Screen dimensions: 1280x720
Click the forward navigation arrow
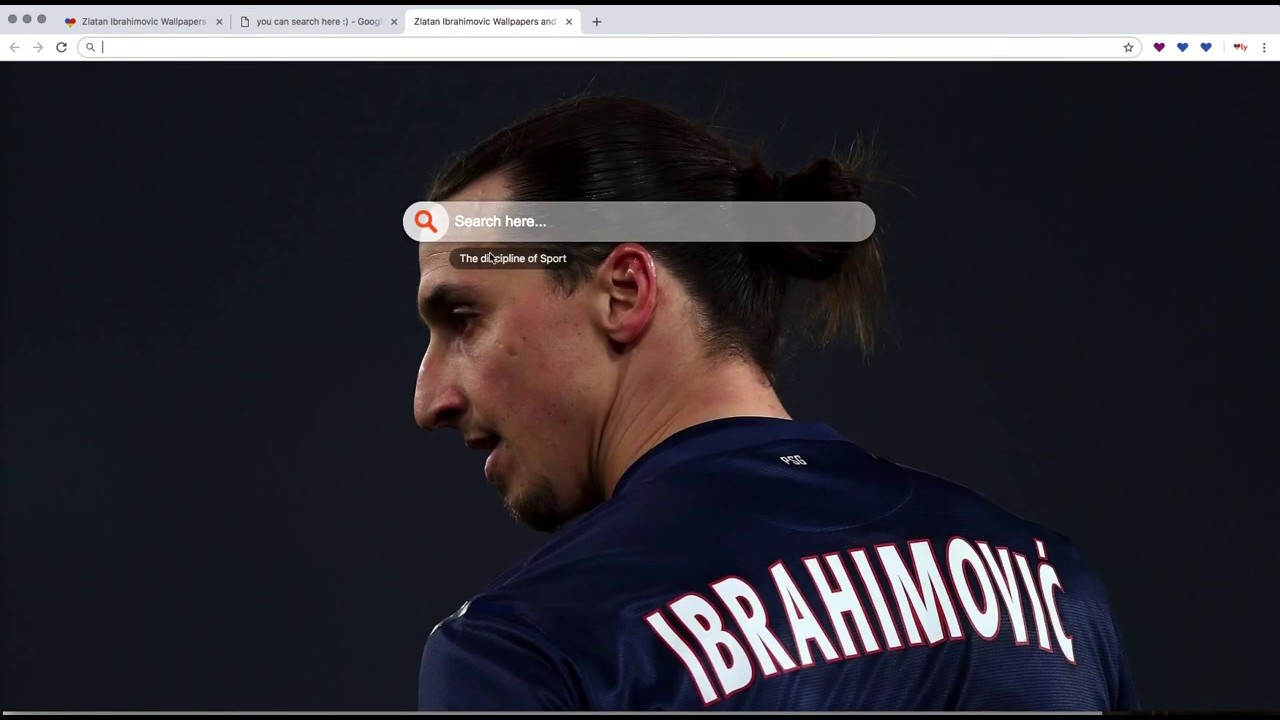37,47
